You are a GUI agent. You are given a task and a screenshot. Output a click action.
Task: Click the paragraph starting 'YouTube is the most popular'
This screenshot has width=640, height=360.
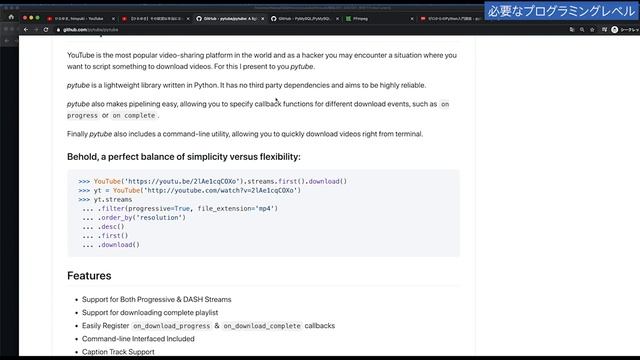click(262, 61)
